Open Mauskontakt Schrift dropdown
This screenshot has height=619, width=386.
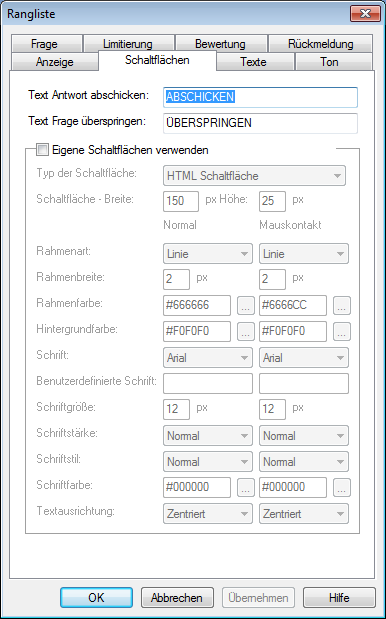point(304,358)
